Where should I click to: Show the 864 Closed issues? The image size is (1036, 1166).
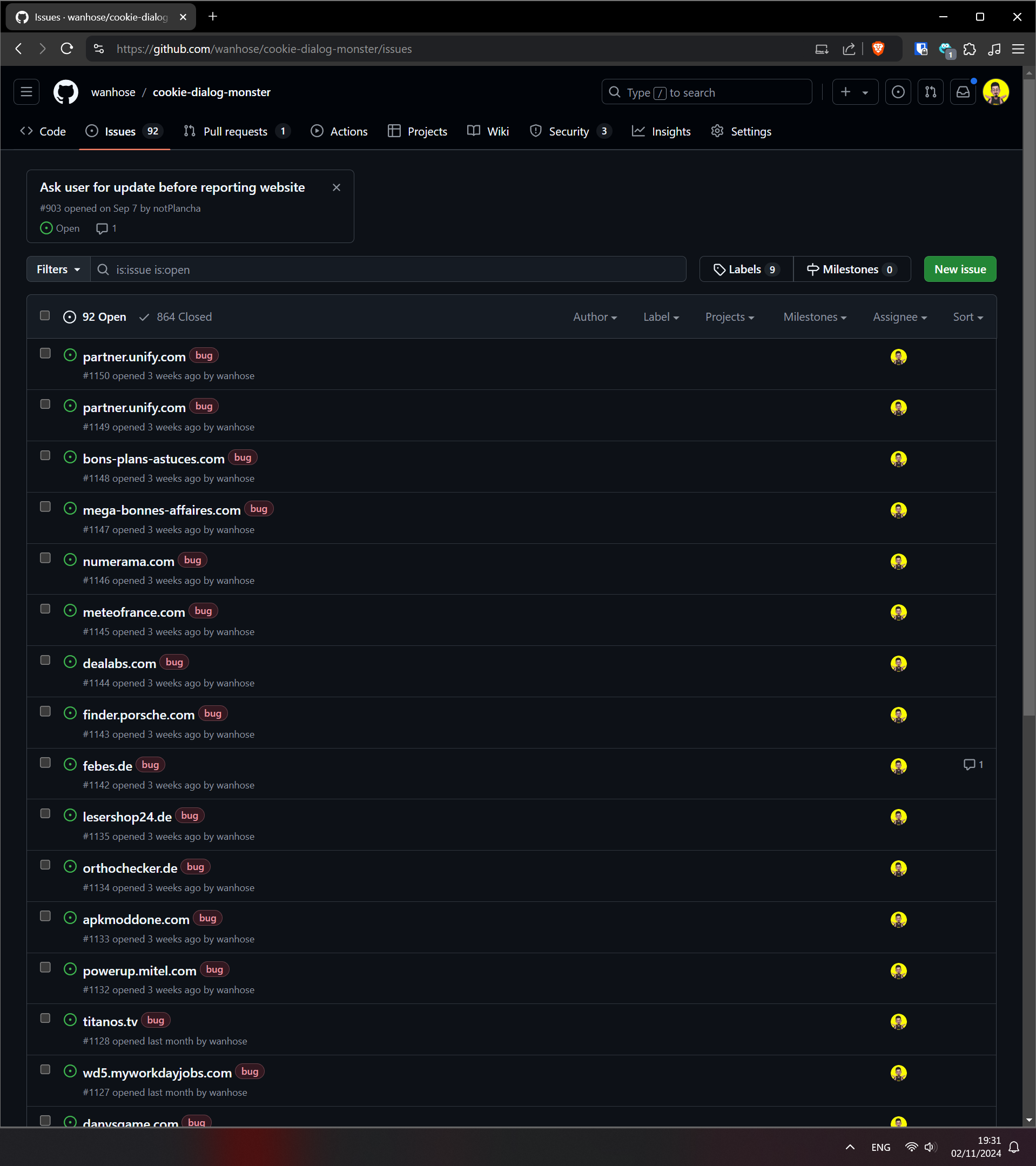click(x=176, y=316)
